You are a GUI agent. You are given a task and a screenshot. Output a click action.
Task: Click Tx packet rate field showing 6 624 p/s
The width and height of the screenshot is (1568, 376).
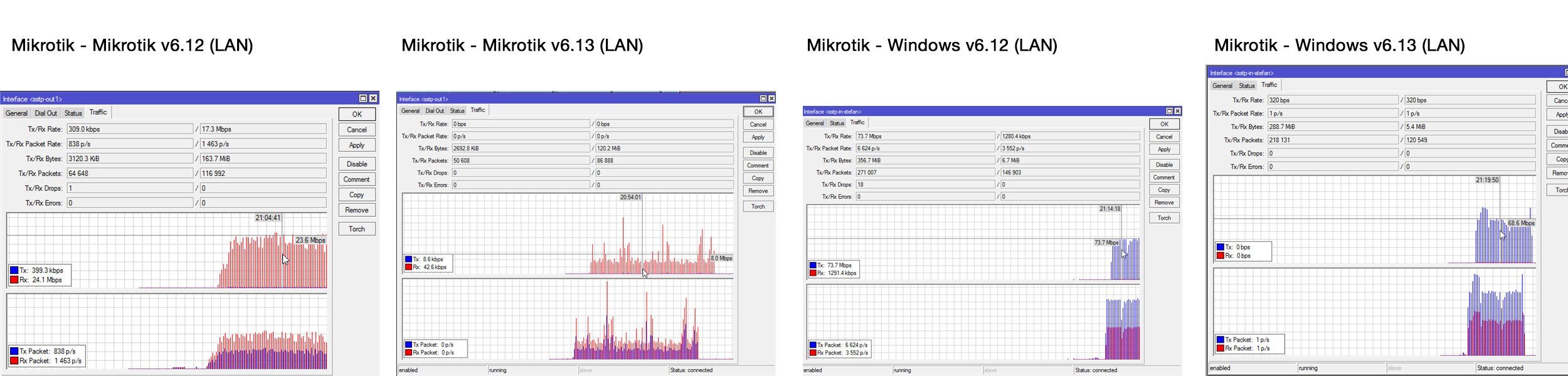[x=926, y=149]
